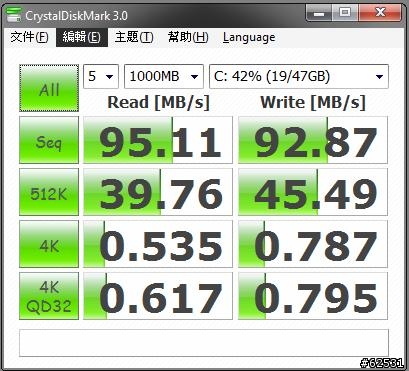Run the Seq benchmark test
This screenshot has height=371, width=409.
pyautogui.click(x=49, y=140)
